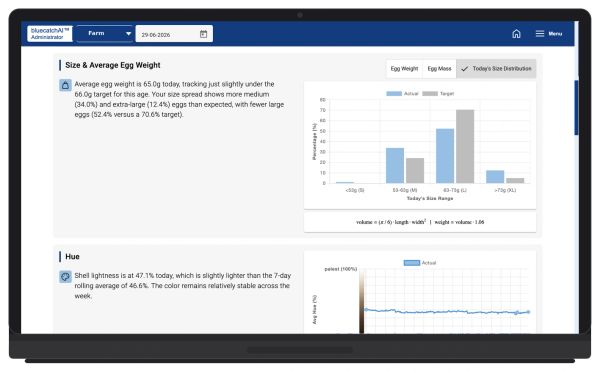Open the hamburger Menu icon
This screenshot has height=372, width=600.
[x=540, y=34]
